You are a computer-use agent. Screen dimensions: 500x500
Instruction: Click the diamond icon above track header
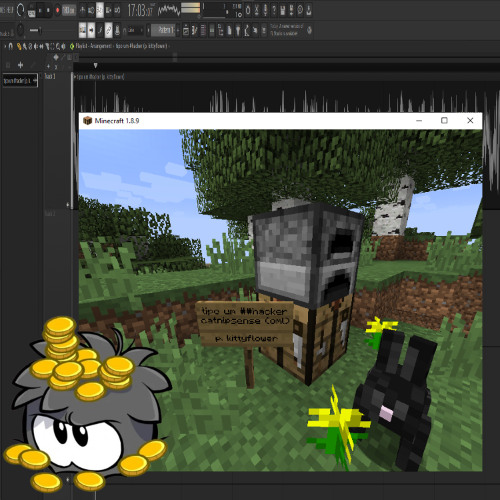coord(56,57)
